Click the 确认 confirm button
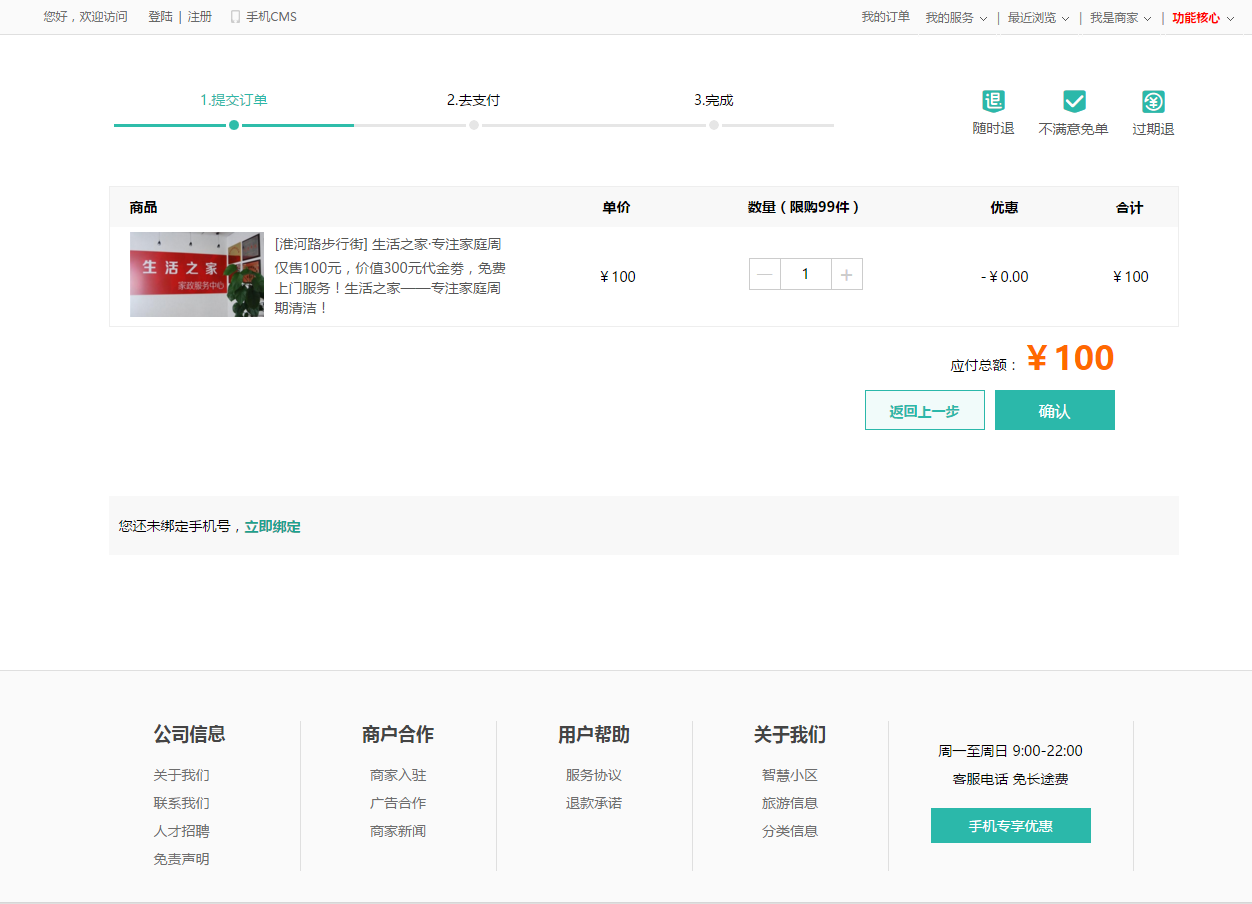 pos(1054,410)
